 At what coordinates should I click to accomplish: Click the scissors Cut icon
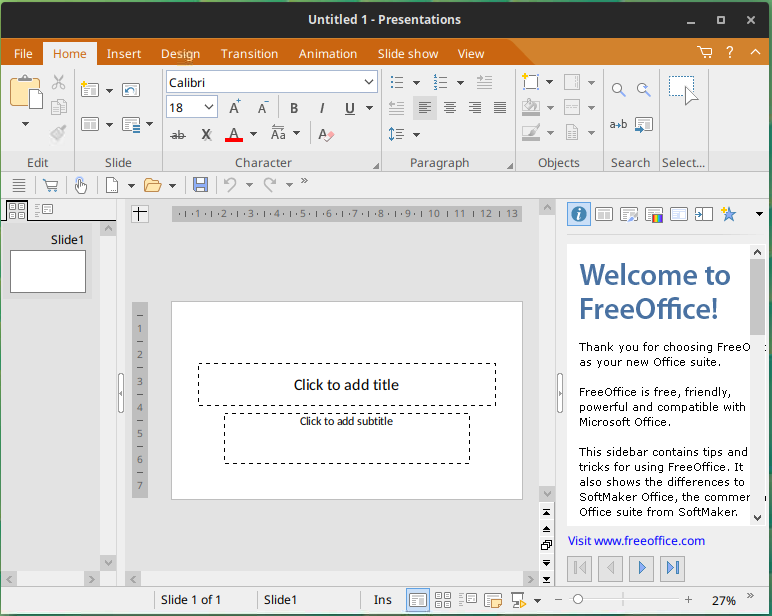coord(58,83)
